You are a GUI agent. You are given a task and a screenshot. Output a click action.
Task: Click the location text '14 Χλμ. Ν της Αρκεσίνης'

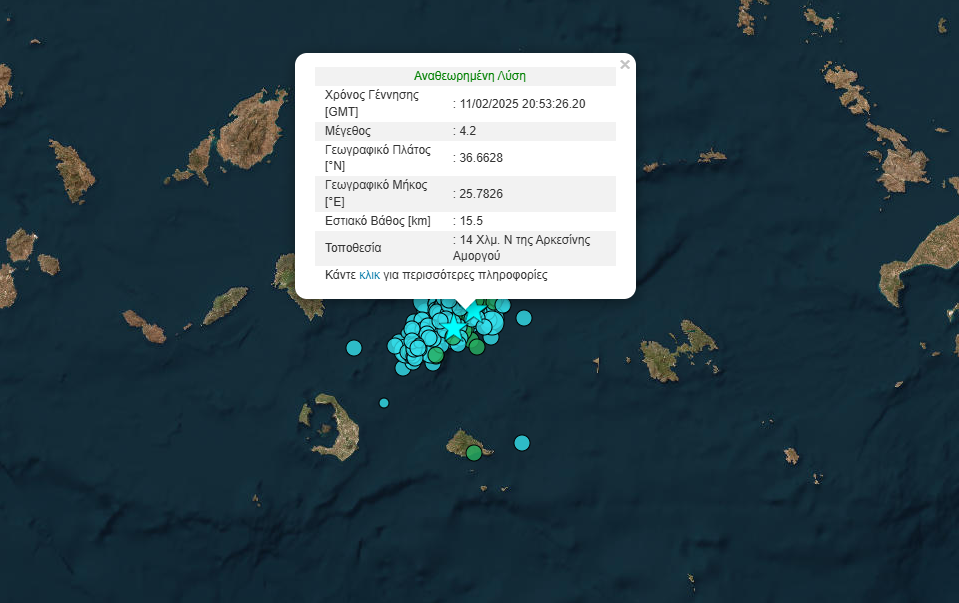coord(525,240)
